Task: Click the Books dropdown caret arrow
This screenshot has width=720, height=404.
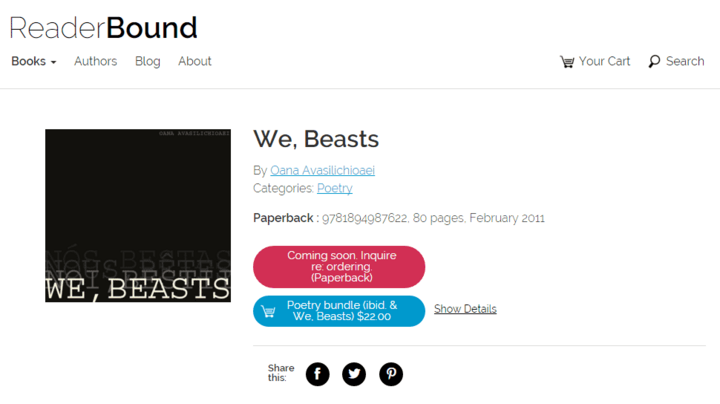Action: coord(53,62)
